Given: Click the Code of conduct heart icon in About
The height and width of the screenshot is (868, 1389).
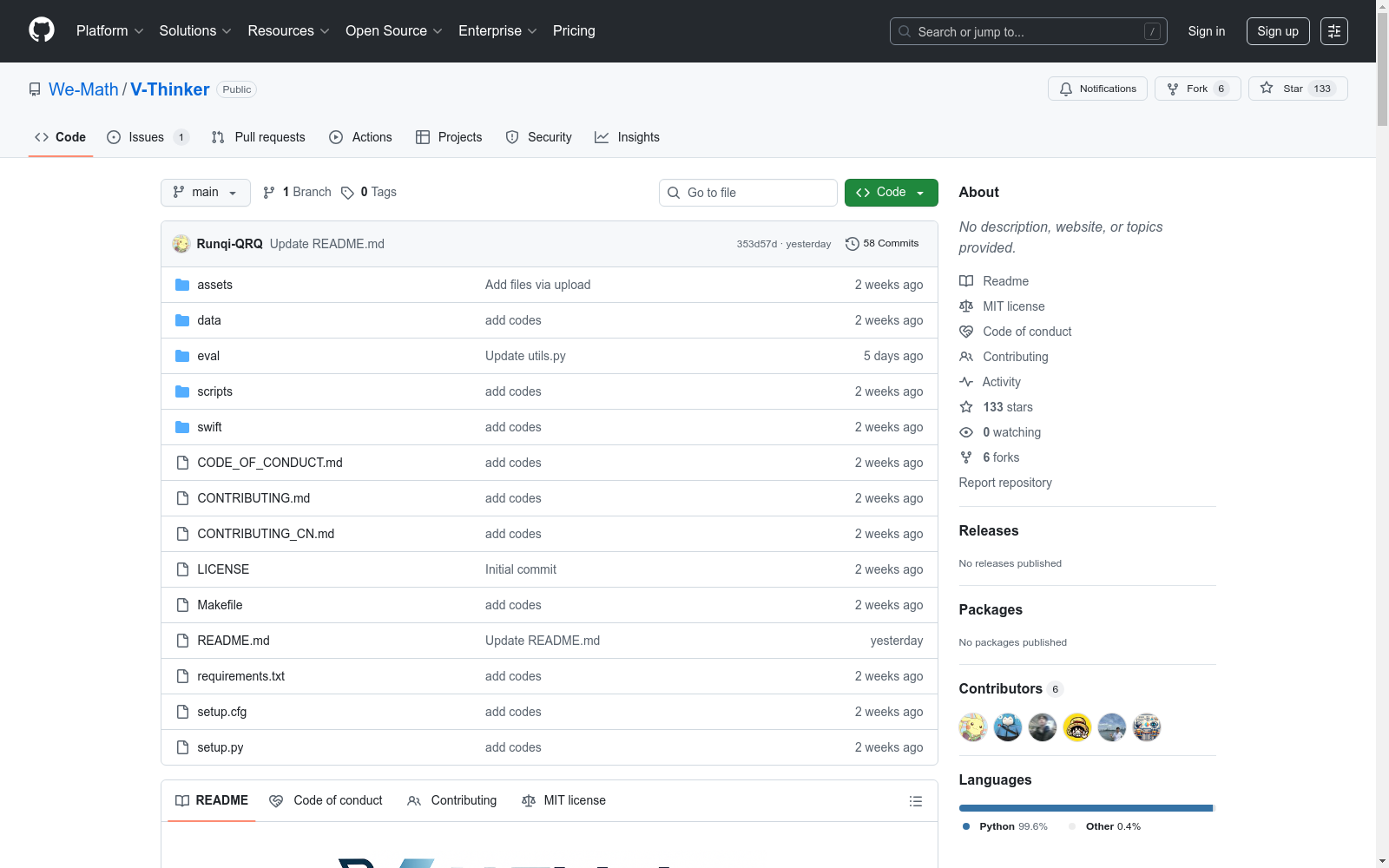Looking at the screenshot, I should pos(966,332).
